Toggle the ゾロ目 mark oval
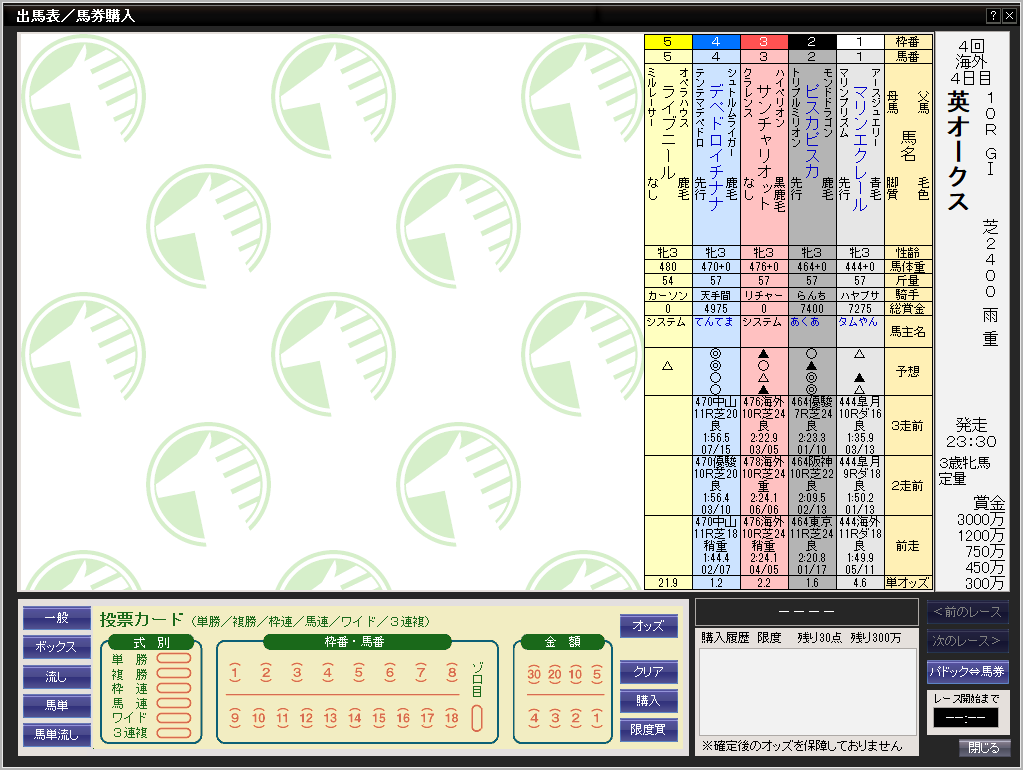 (x=478, y=717)
